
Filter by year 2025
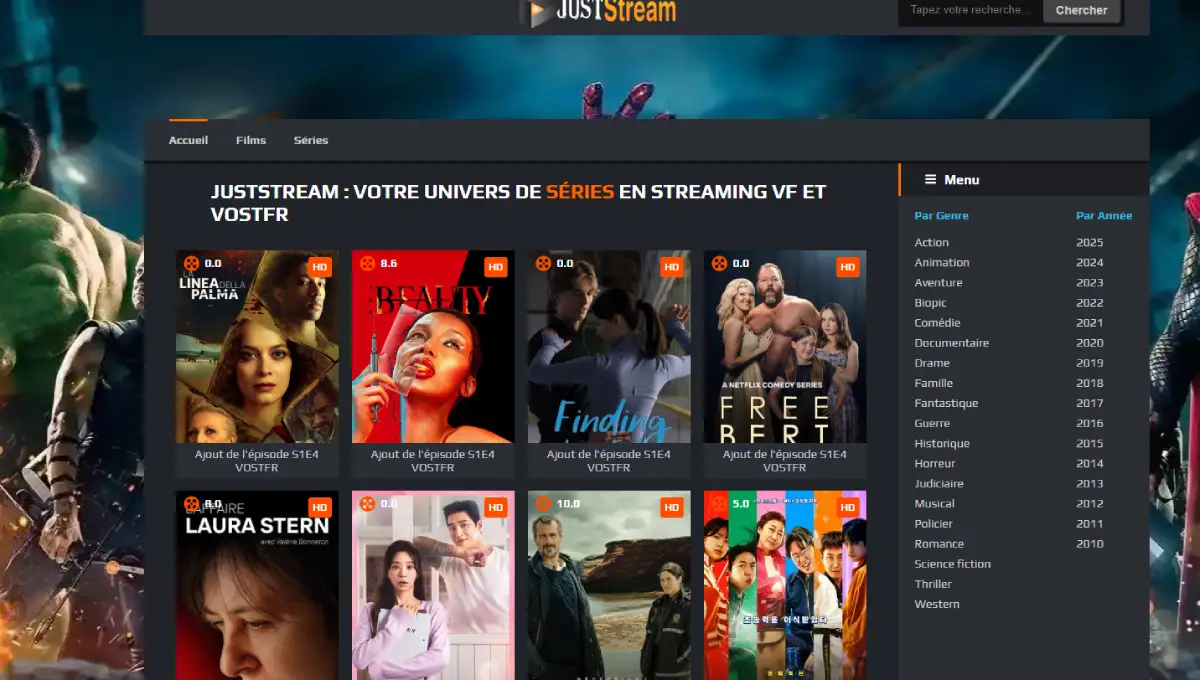(1089, 243)
